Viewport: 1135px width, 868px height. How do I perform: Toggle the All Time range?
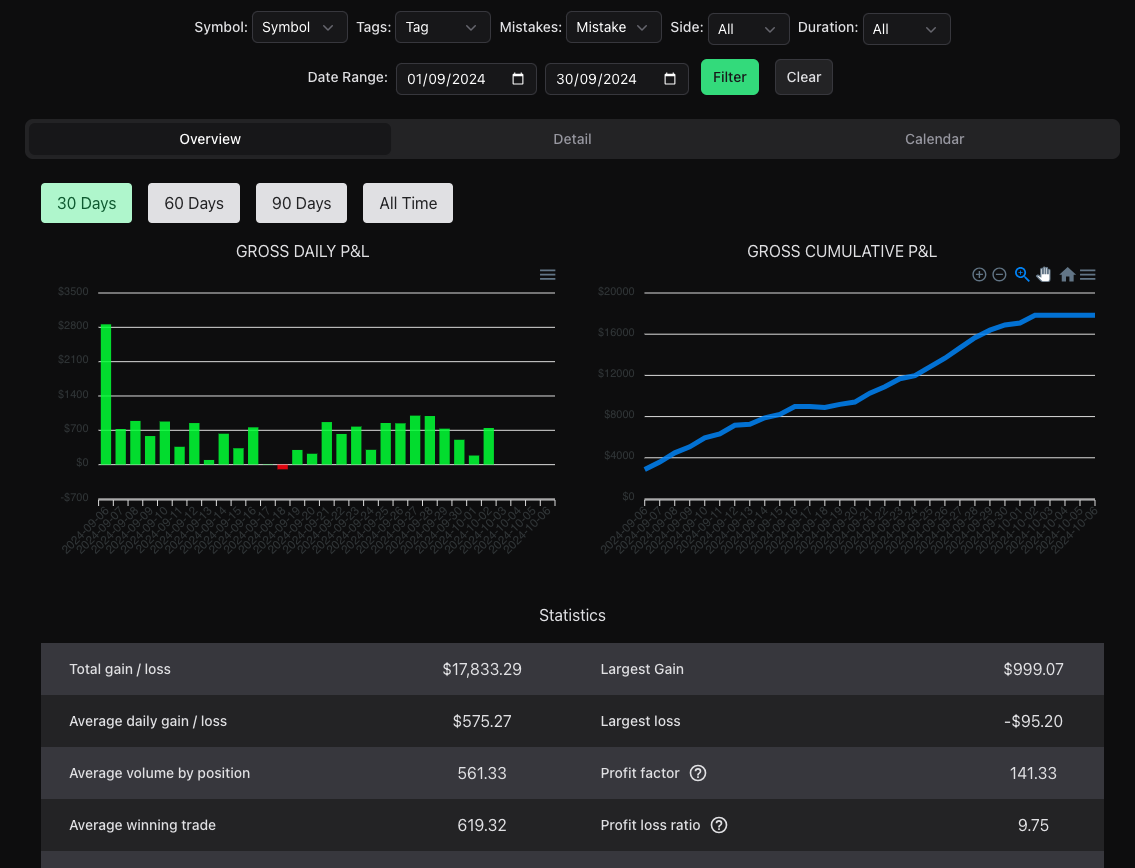[x=408, y=203]
